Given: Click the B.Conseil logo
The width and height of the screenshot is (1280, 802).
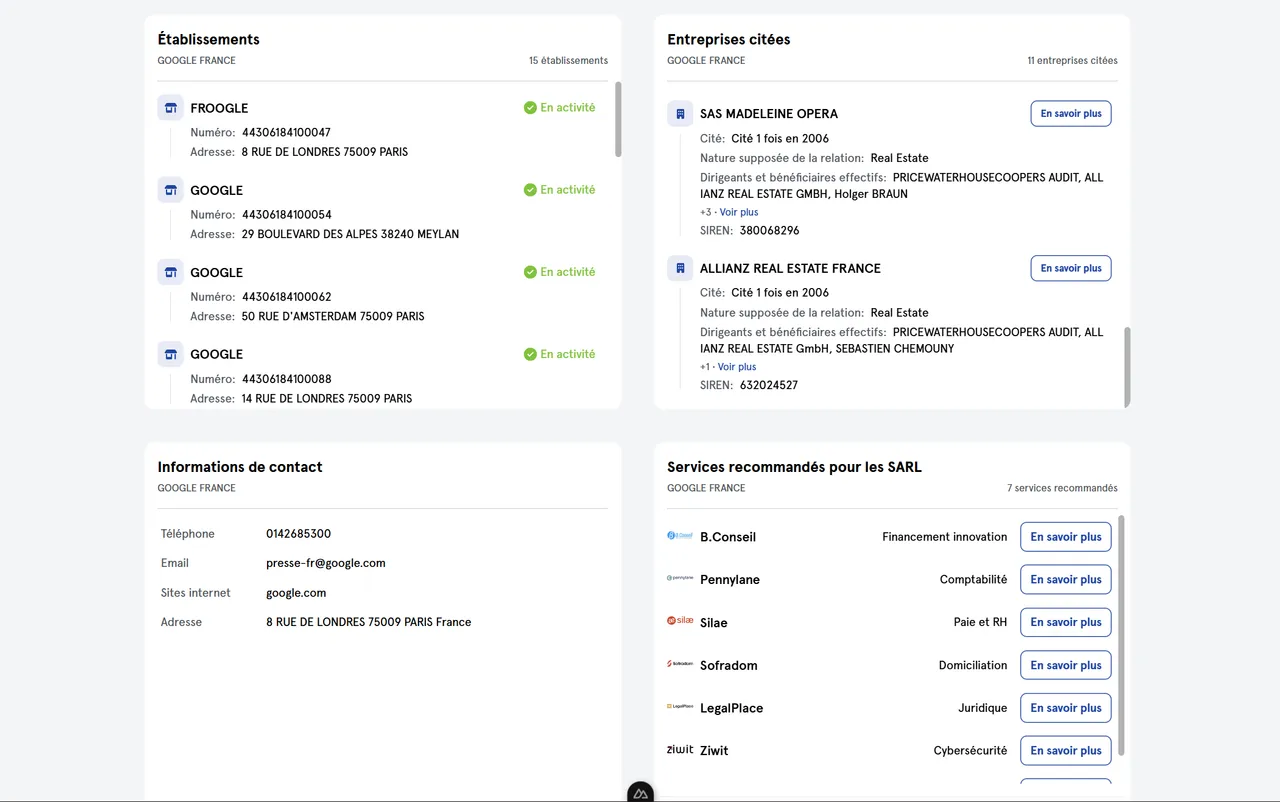Looking at the screenshot, I should [x=680, y=536].
